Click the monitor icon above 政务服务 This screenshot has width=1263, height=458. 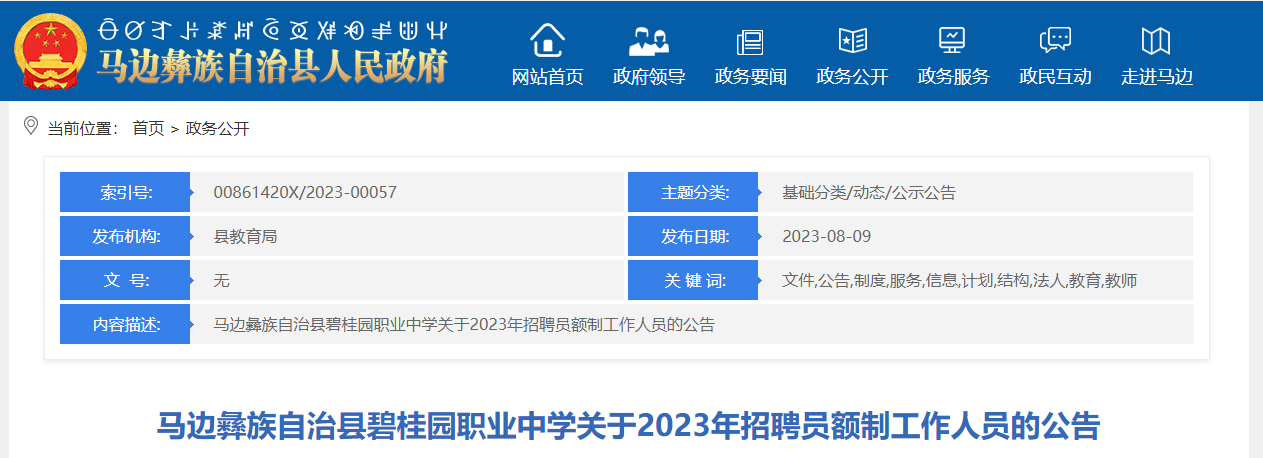[x=952, y=40]
